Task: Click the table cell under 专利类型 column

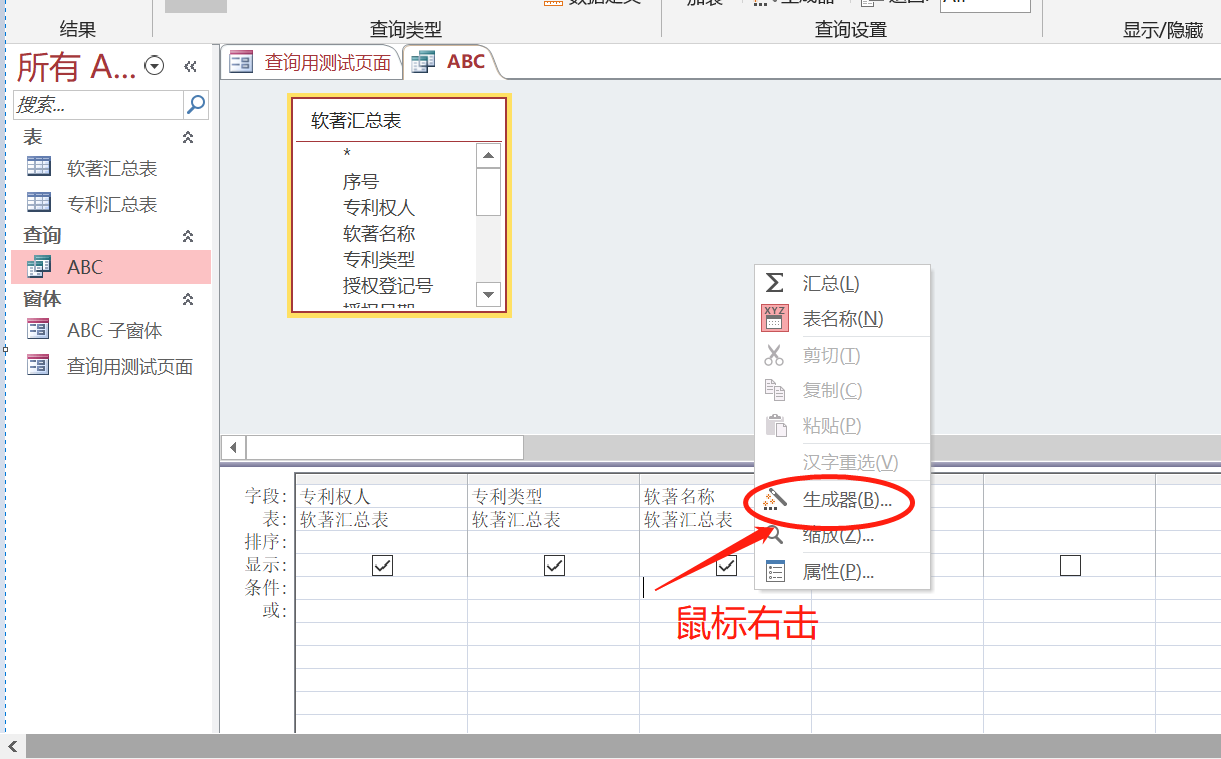Action: pos(553,519)
